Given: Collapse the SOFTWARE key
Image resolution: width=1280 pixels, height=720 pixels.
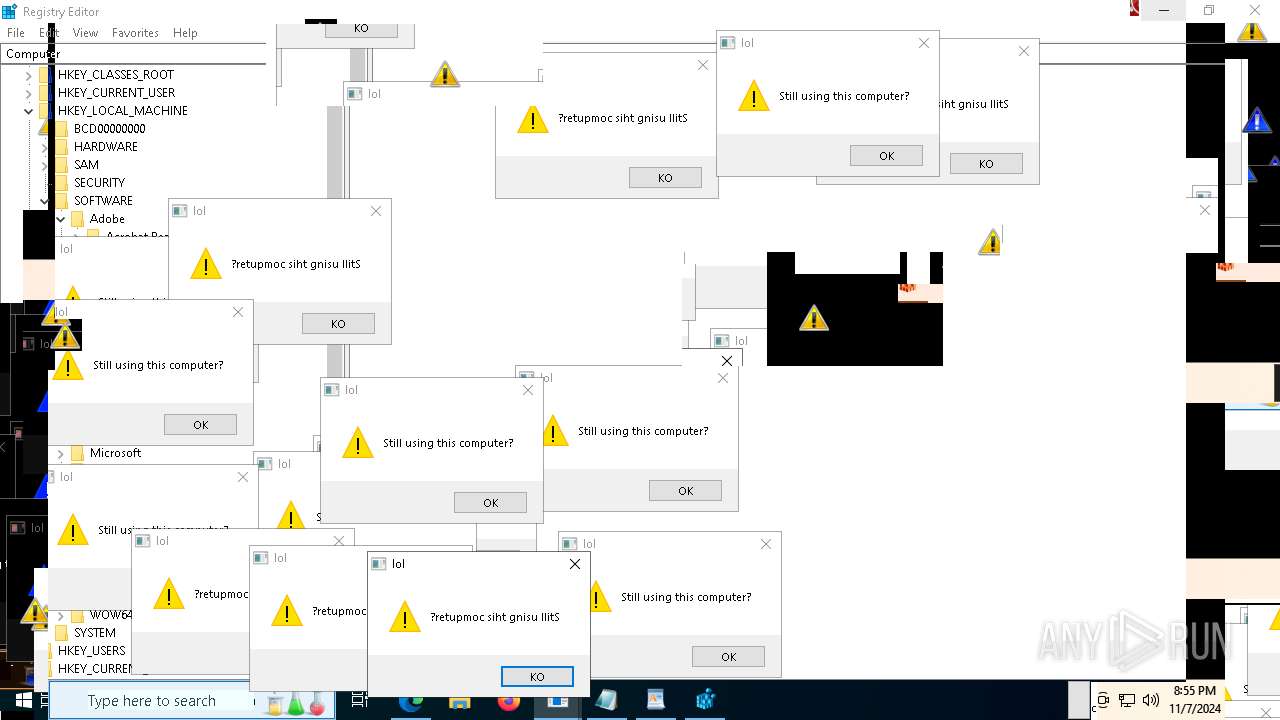Looking at the screenshot, I should [x=44, y=201].
